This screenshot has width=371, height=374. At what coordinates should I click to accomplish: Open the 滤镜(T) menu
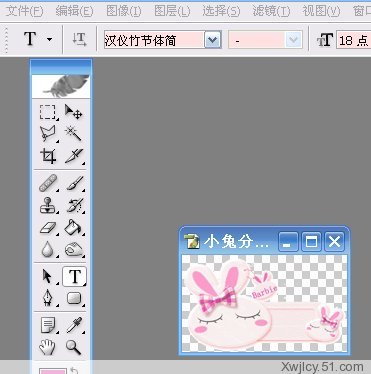point(271,11)
